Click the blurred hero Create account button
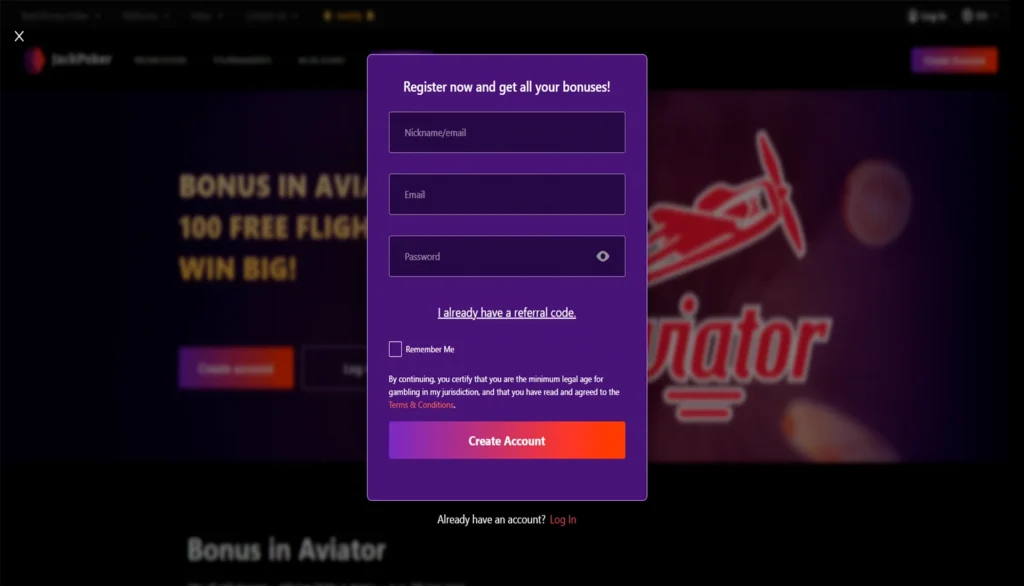The image size is (1024, 586). coord(236,368)
